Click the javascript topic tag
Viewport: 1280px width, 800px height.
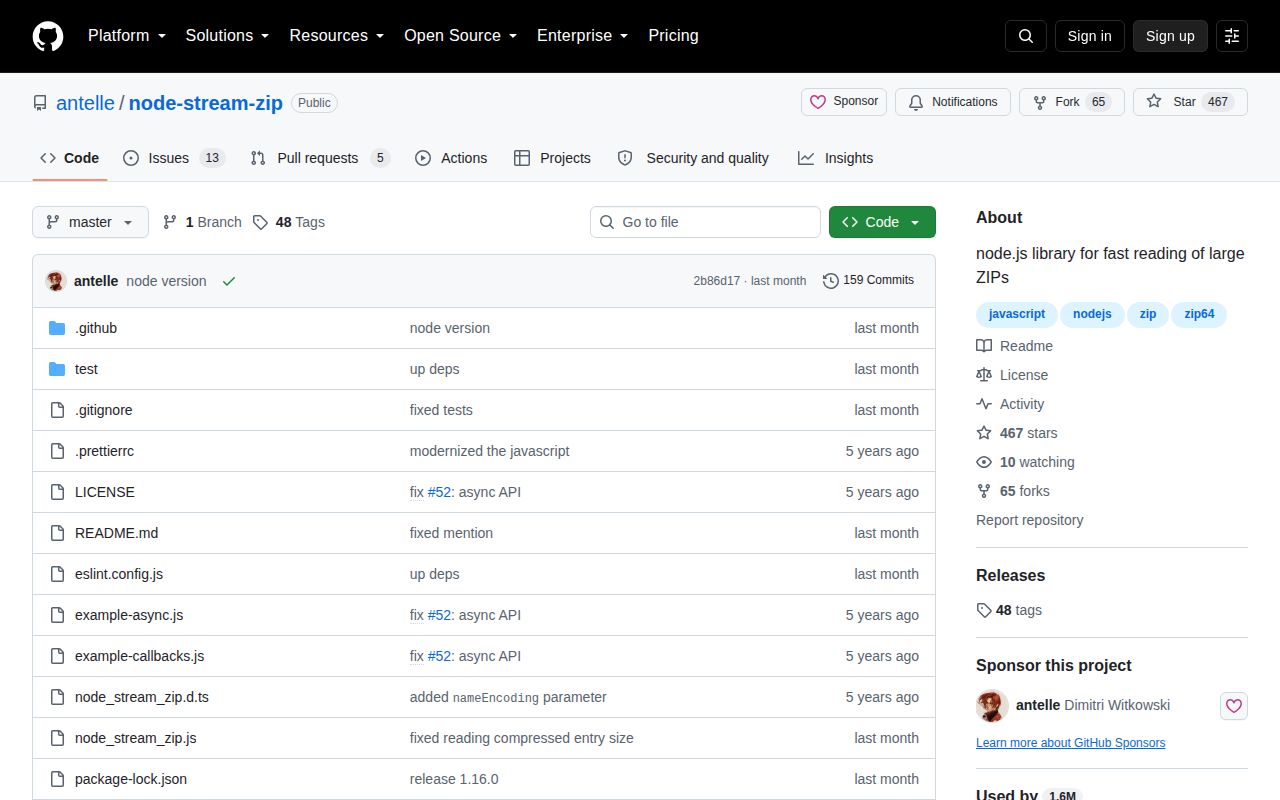(1016, 314)
